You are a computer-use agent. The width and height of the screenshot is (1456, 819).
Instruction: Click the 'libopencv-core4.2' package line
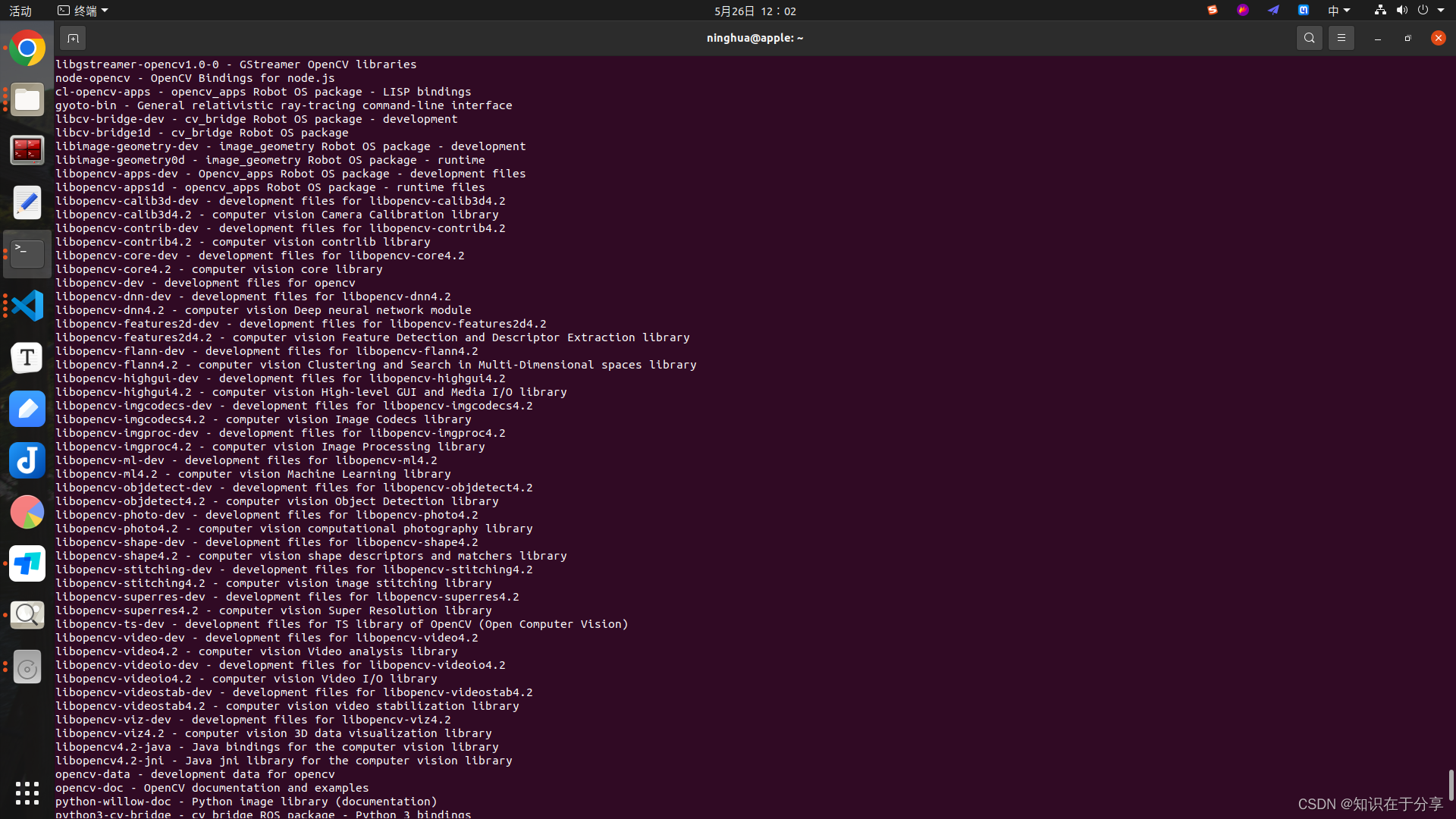218,269
